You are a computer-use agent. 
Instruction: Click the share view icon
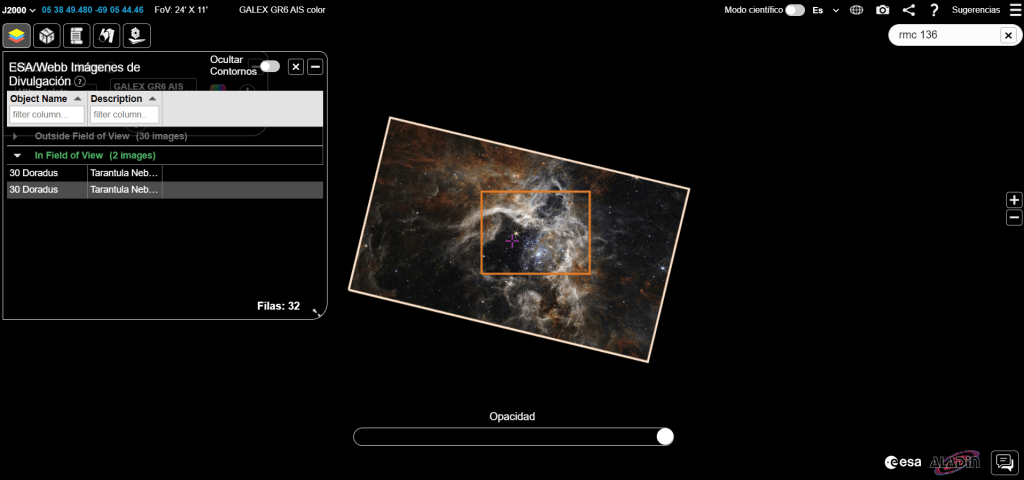tap(908, 10)
